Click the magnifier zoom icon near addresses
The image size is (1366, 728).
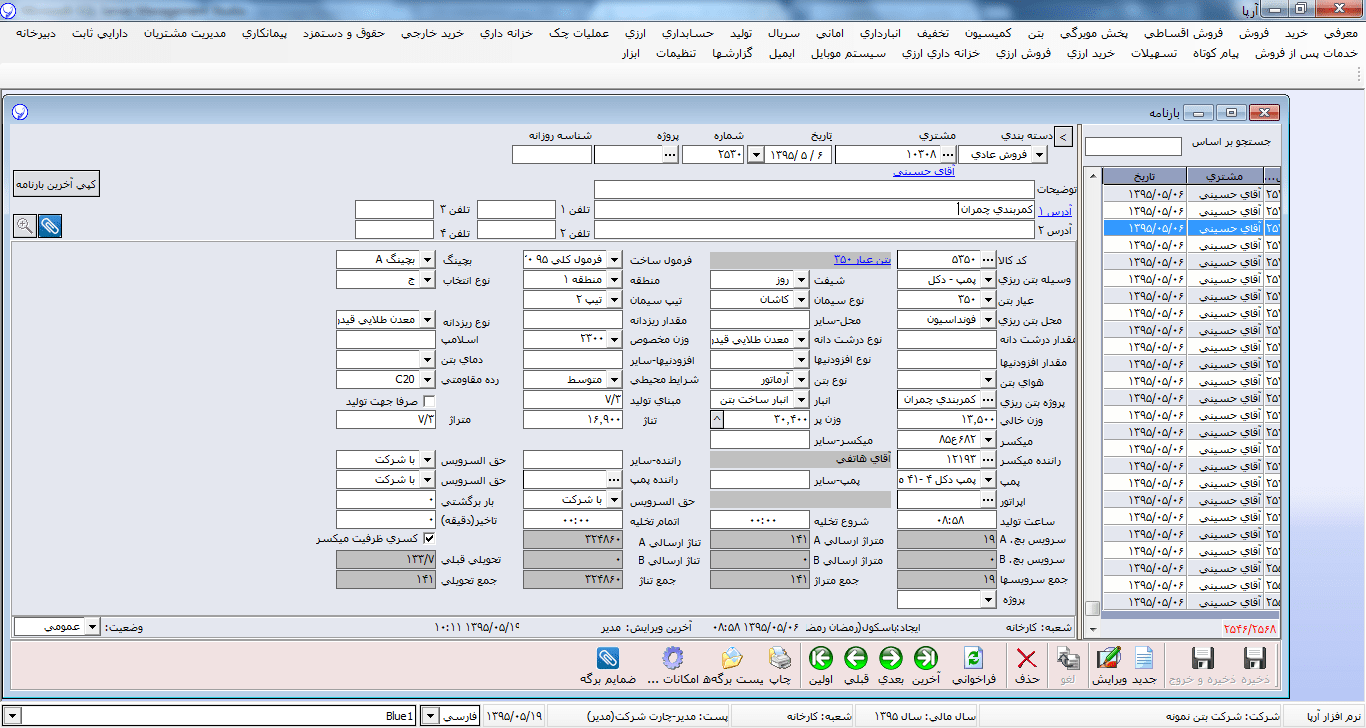[x=25, y=226]
